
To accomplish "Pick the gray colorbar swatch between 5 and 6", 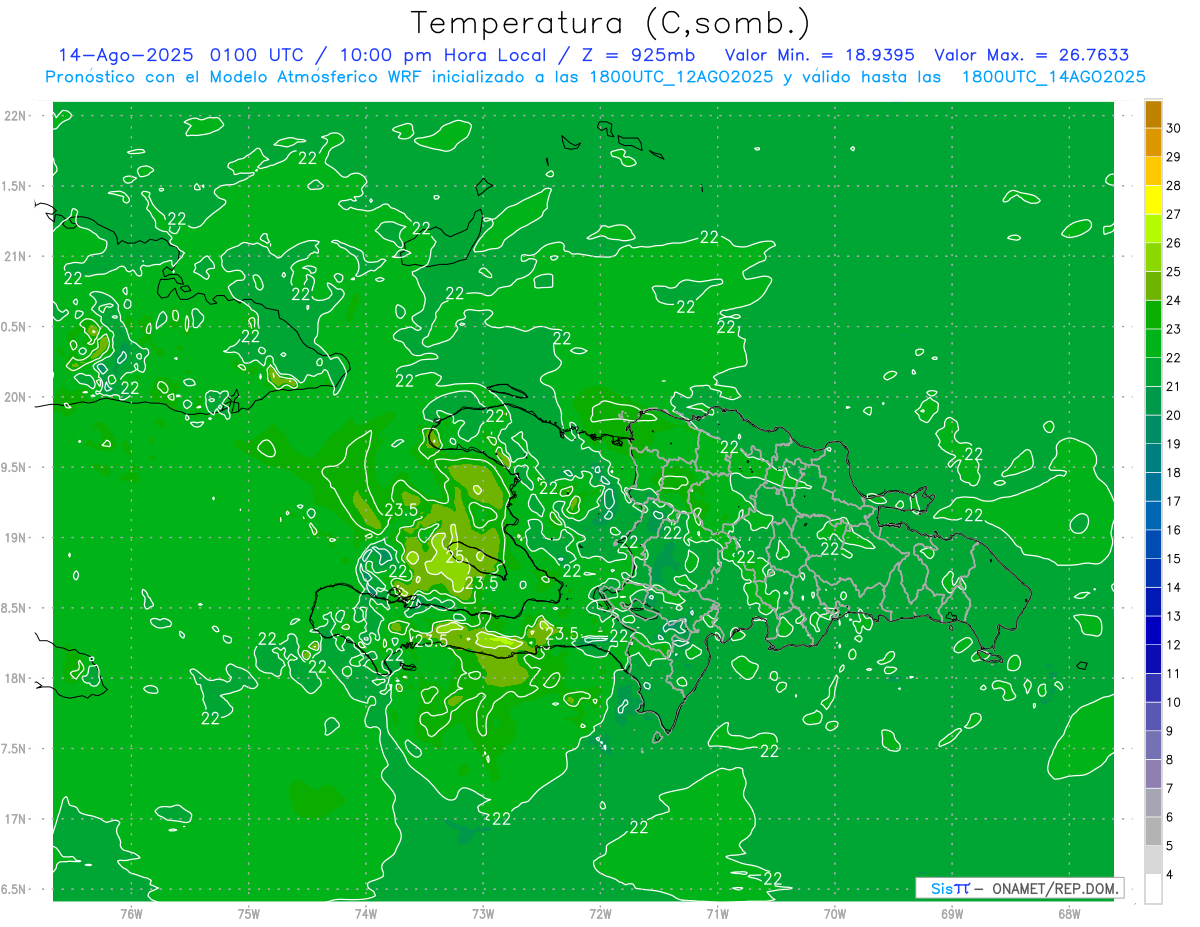I will pos(1153,831).
